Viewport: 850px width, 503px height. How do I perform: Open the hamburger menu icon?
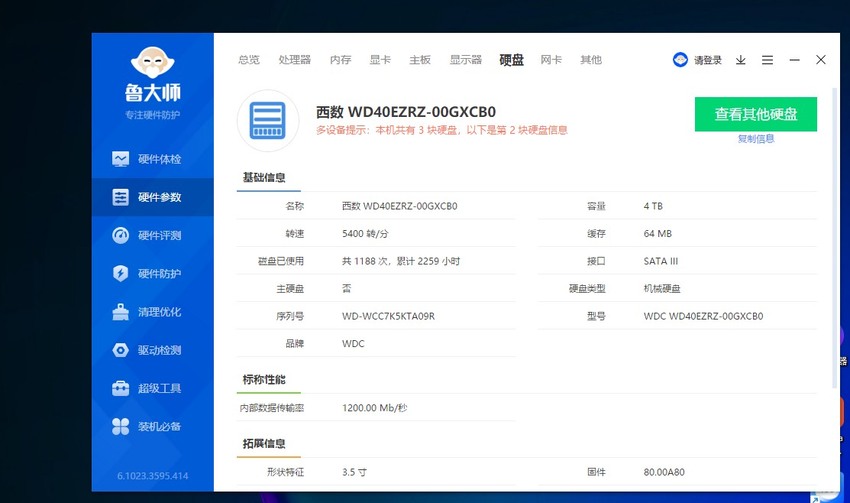(767, 60)
